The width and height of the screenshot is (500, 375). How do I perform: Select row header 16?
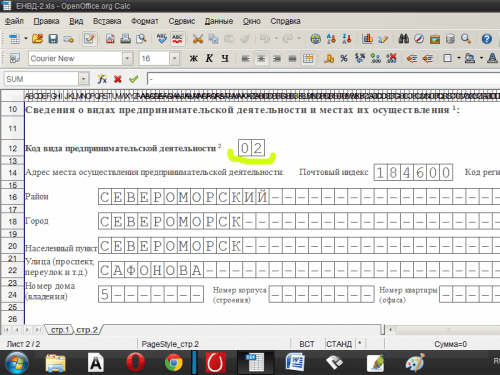point(12,197)
